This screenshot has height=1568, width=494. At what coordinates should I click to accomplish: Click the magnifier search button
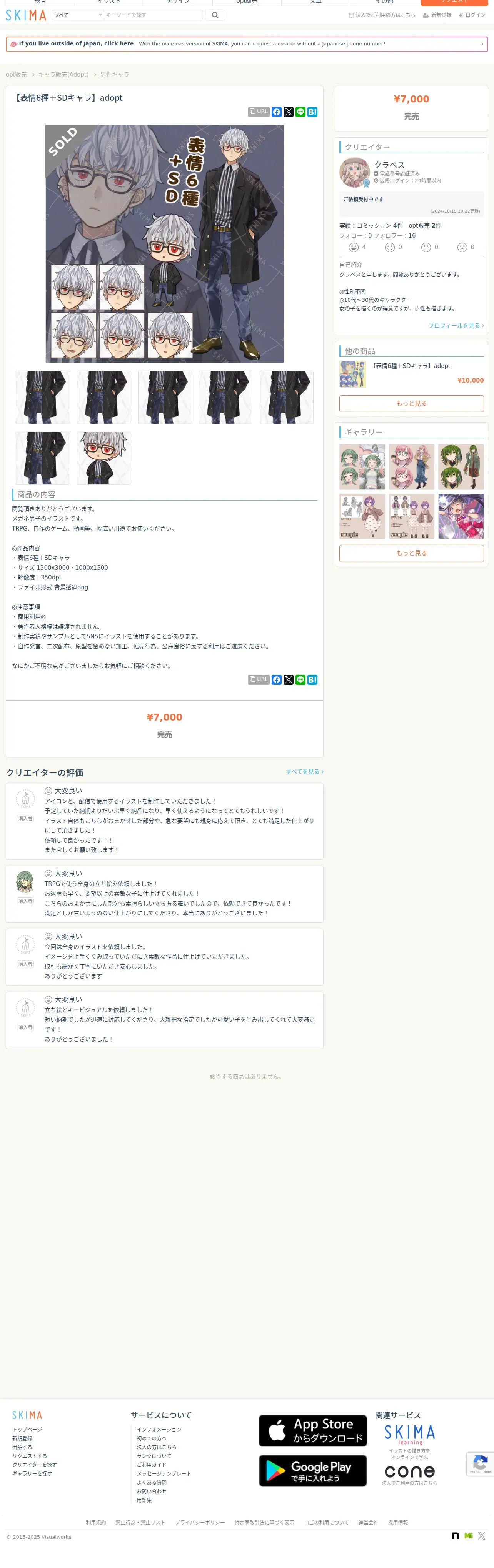tap(215, 15)
